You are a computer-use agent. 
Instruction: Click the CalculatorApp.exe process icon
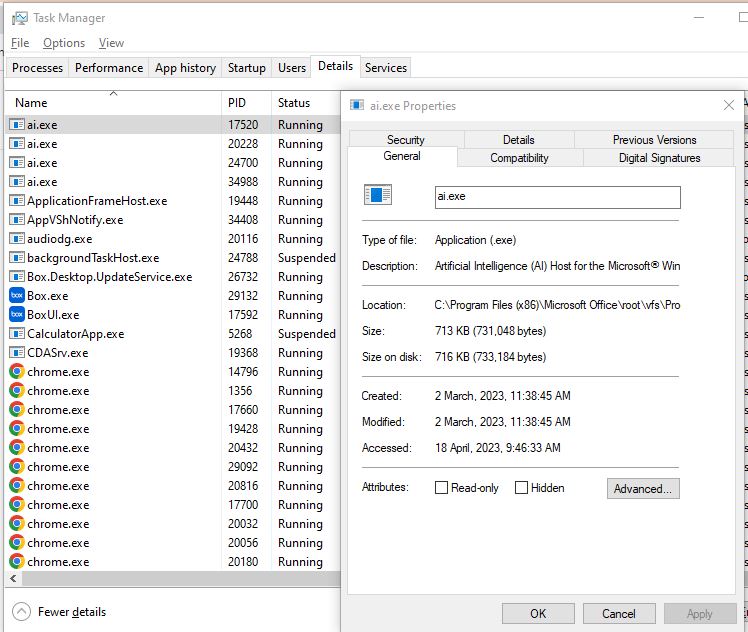coord(17,334)
